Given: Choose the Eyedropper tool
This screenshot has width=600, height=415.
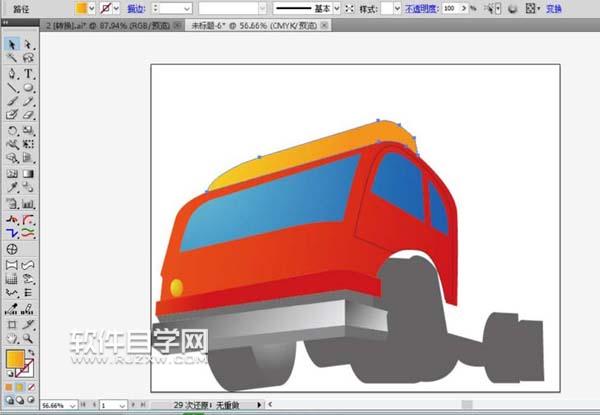Looking at the screenshot, I should click(x=12, y=187).
